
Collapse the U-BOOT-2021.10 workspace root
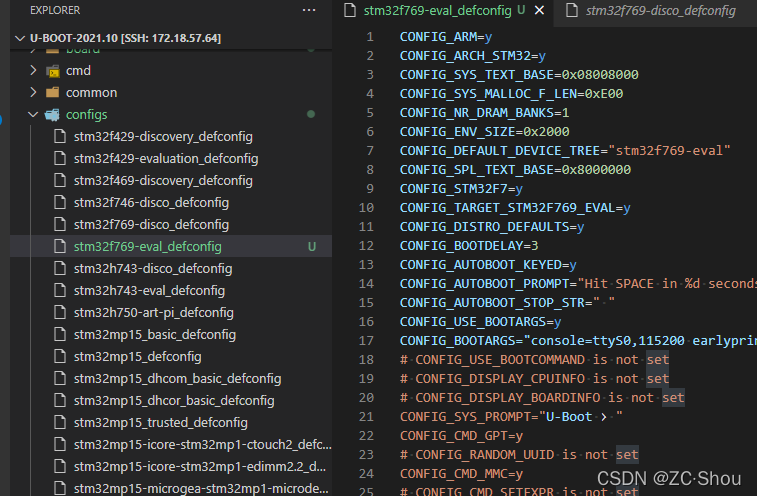pyautogui.click(x=20, y=38)
